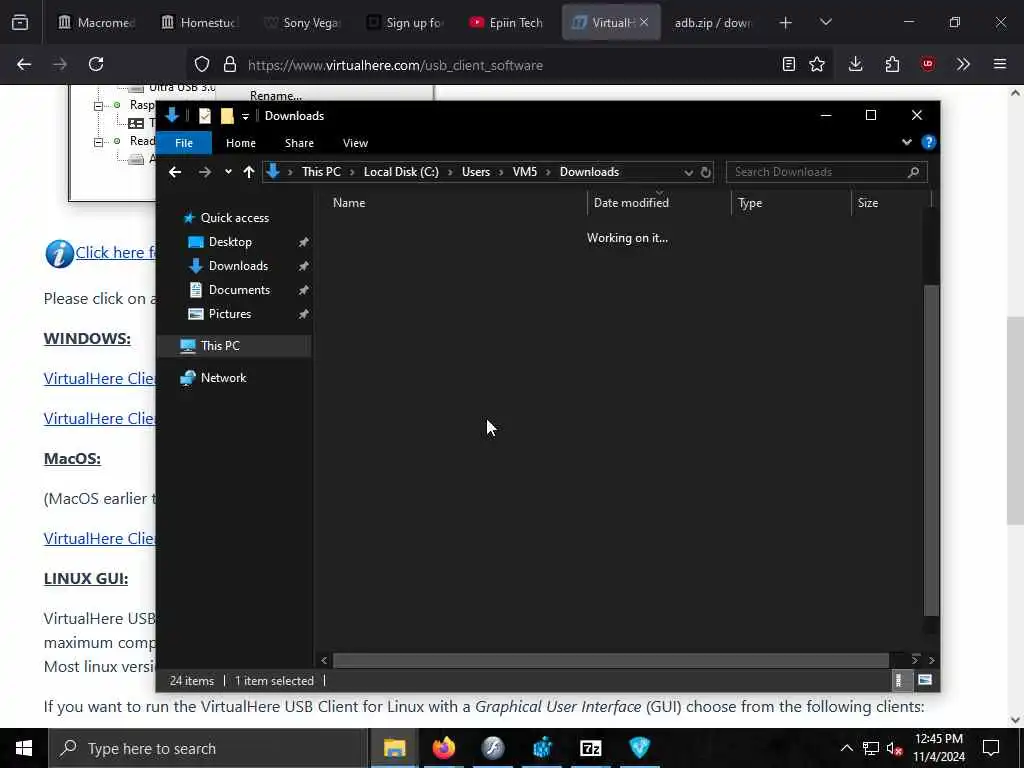Reload the VirtualHere page

96,64
